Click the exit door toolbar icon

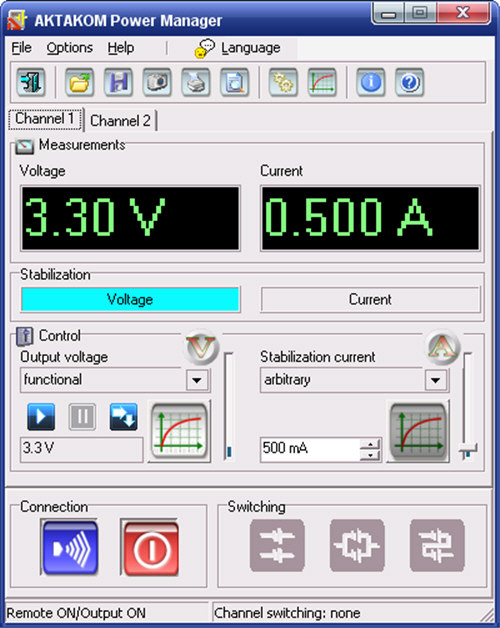coord(31,82)
